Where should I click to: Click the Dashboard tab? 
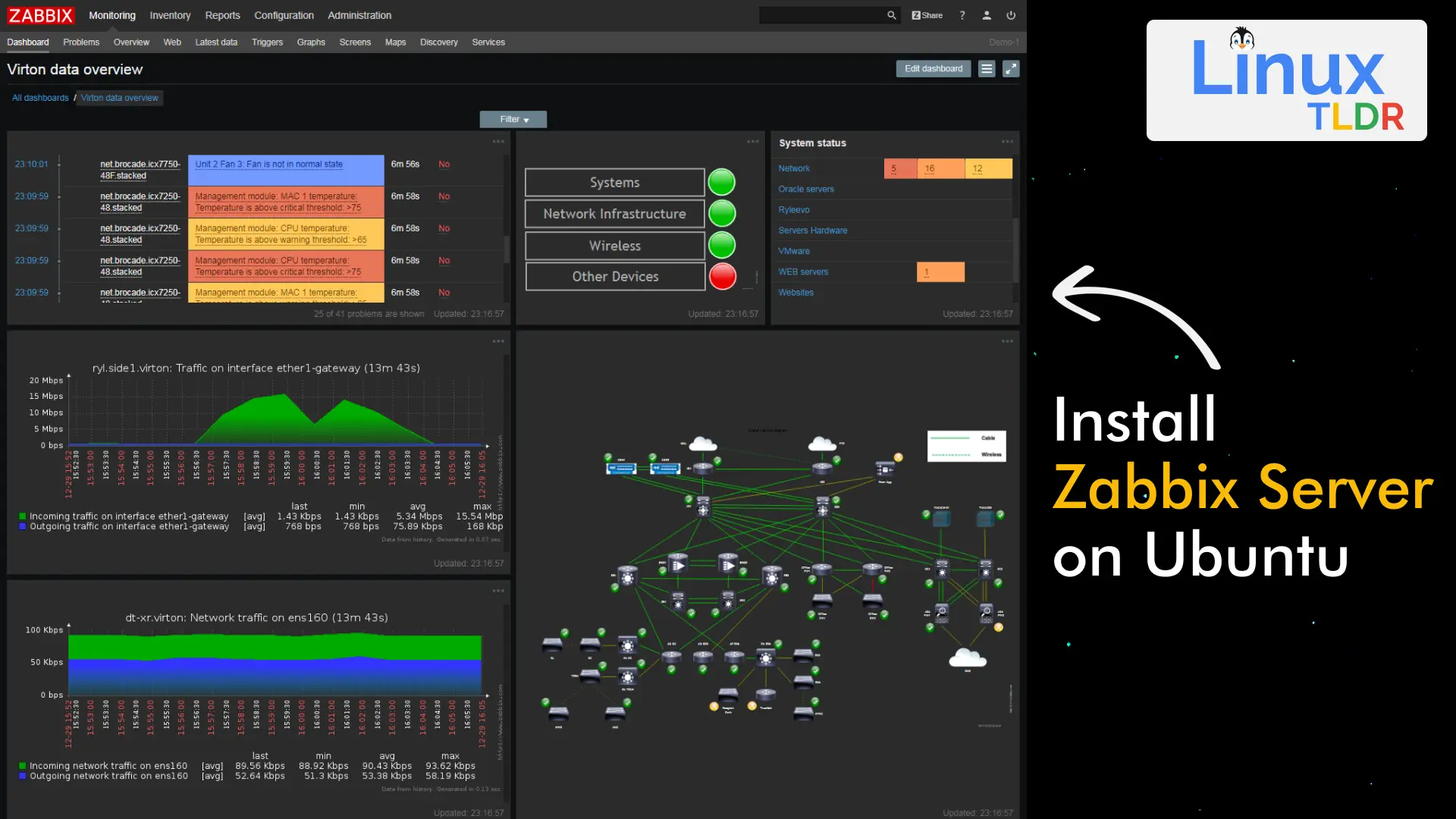pyautogui.click(x=28, y=42)
